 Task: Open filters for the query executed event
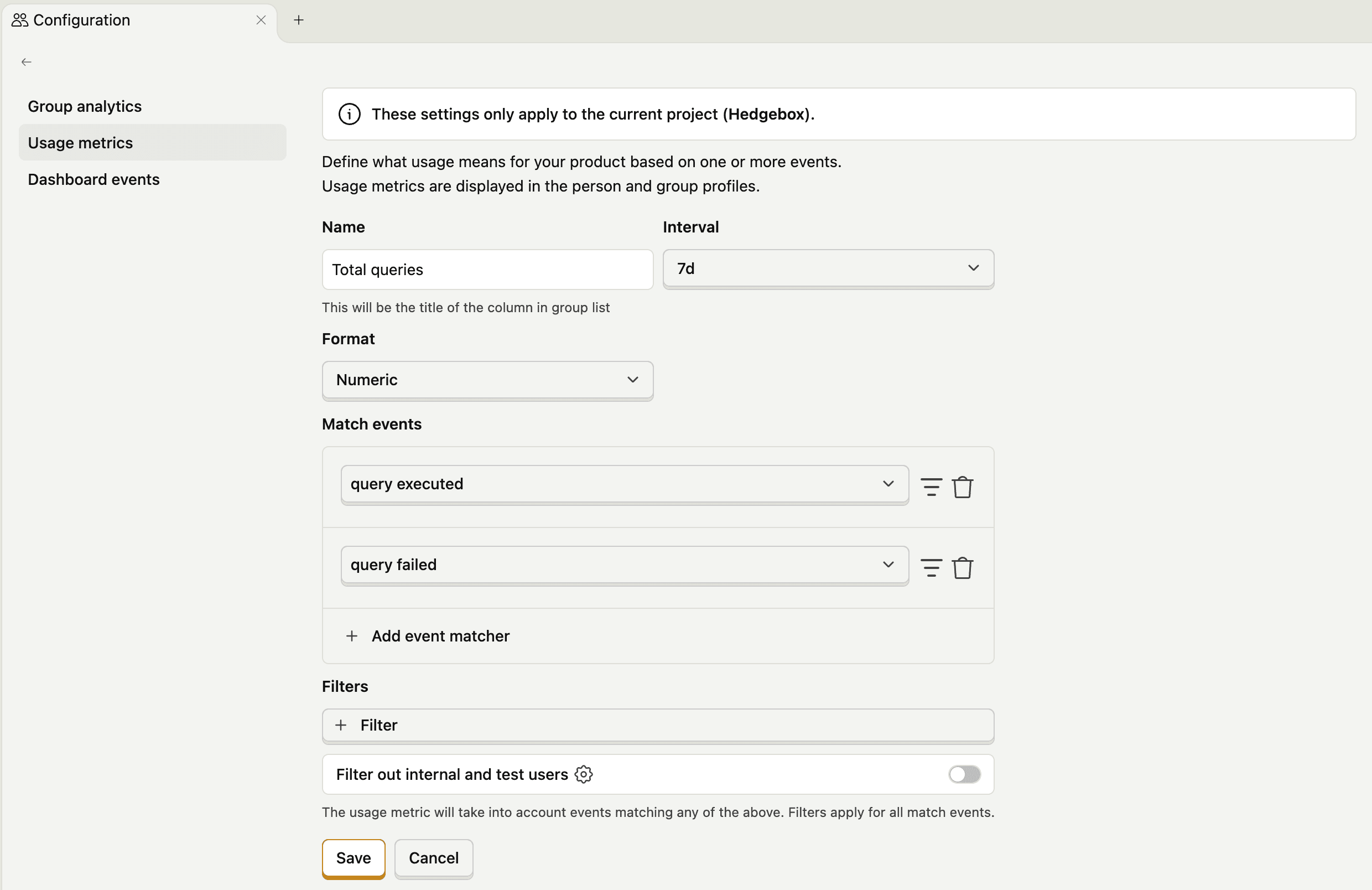click(931, 487)
